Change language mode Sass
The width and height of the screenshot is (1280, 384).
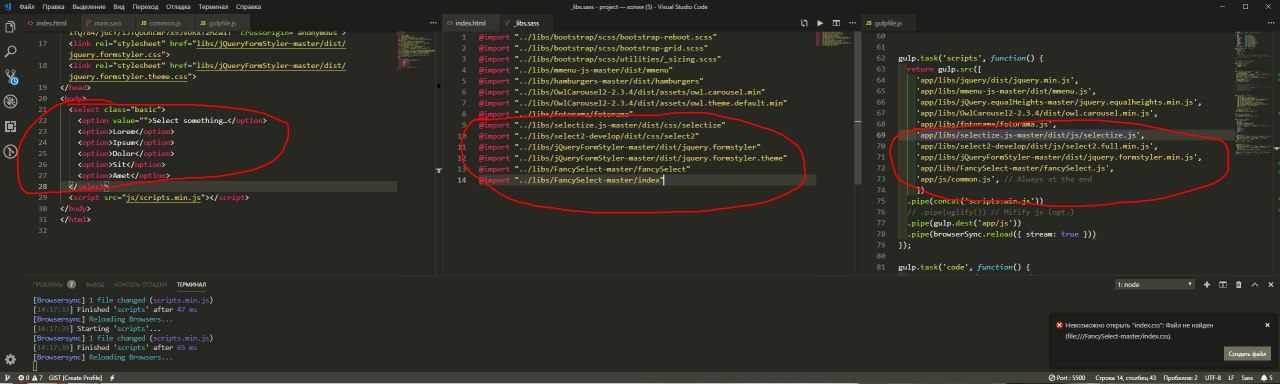(1247, 378)
